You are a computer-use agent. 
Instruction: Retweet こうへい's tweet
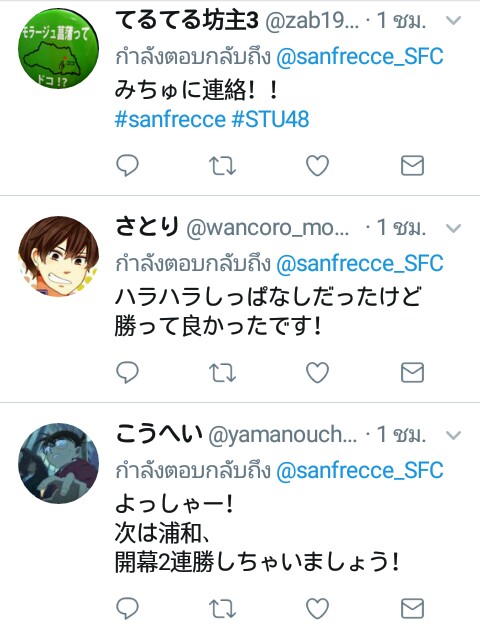[222, 609]
